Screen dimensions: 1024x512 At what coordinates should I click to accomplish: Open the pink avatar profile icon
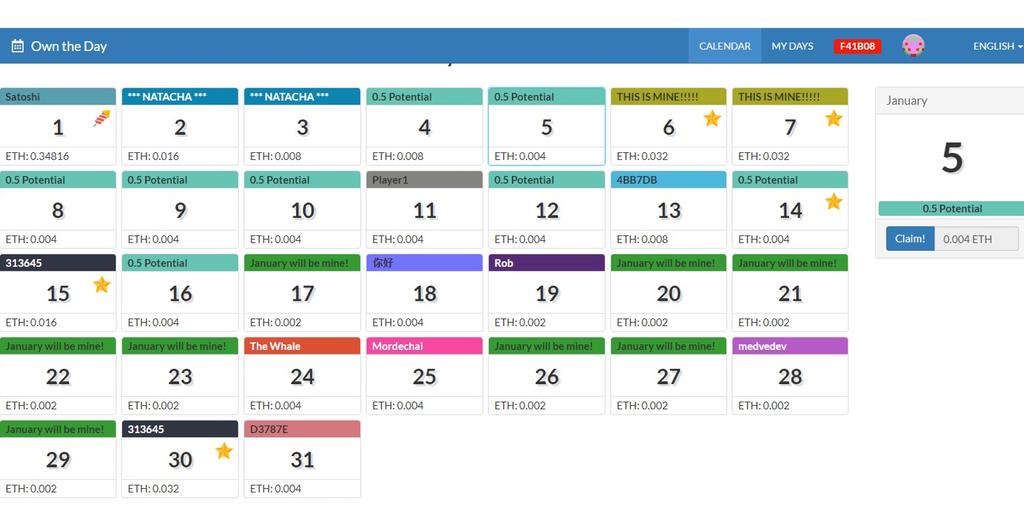pyautogui.click(x=913, y=46)
